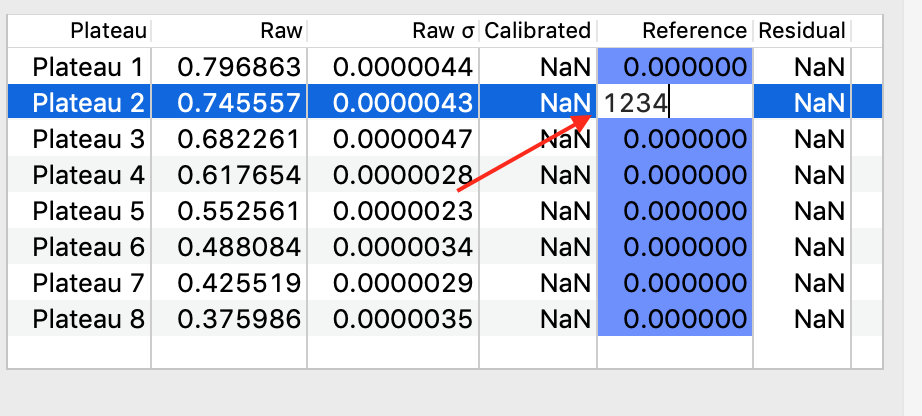Screen dimensions: 922x416
Task: Click the Reference field containing 1234
Action: 675,102
